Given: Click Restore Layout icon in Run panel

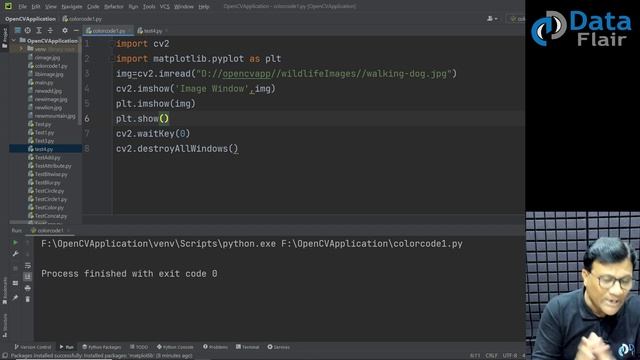Looking at the screenshot, I should [15, 283].
